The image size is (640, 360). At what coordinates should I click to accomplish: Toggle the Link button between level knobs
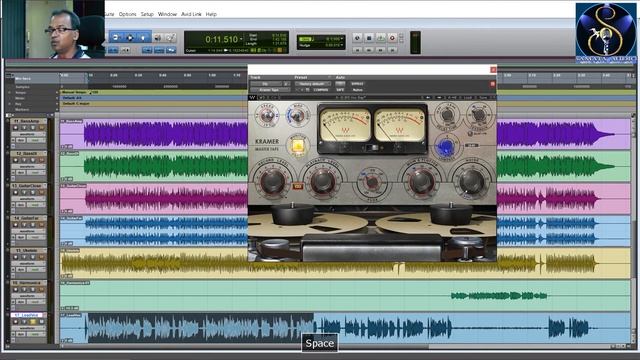(x=298, y=186)
